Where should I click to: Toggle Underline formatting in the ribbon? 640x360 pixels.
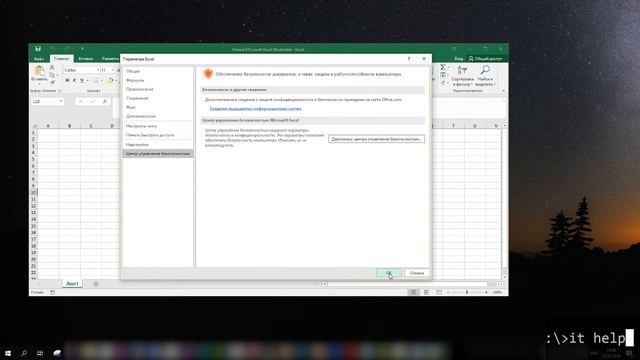point(82,80)
